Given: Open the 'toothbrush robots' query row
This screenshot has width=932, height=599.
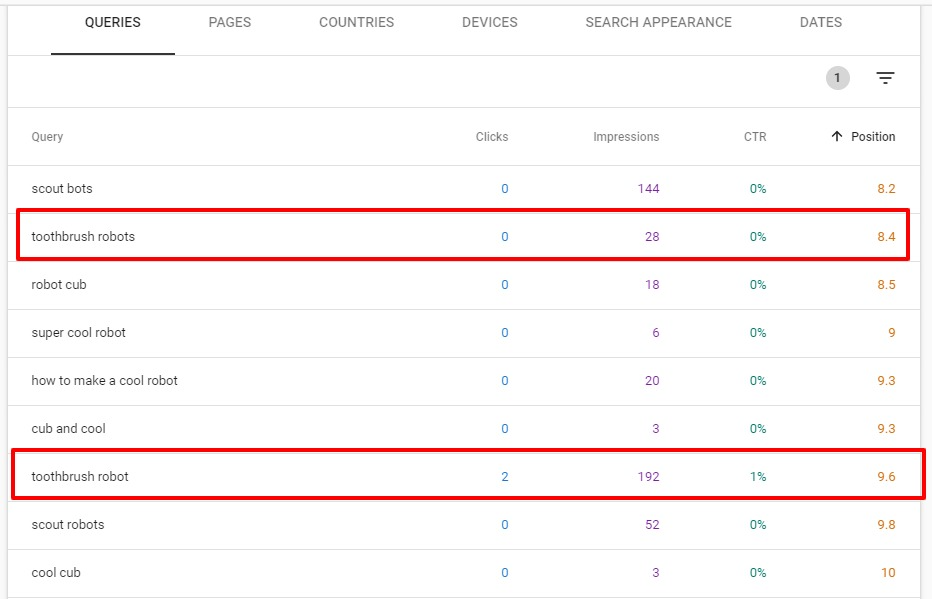Looking at the screenshot, I should [83, 237].
